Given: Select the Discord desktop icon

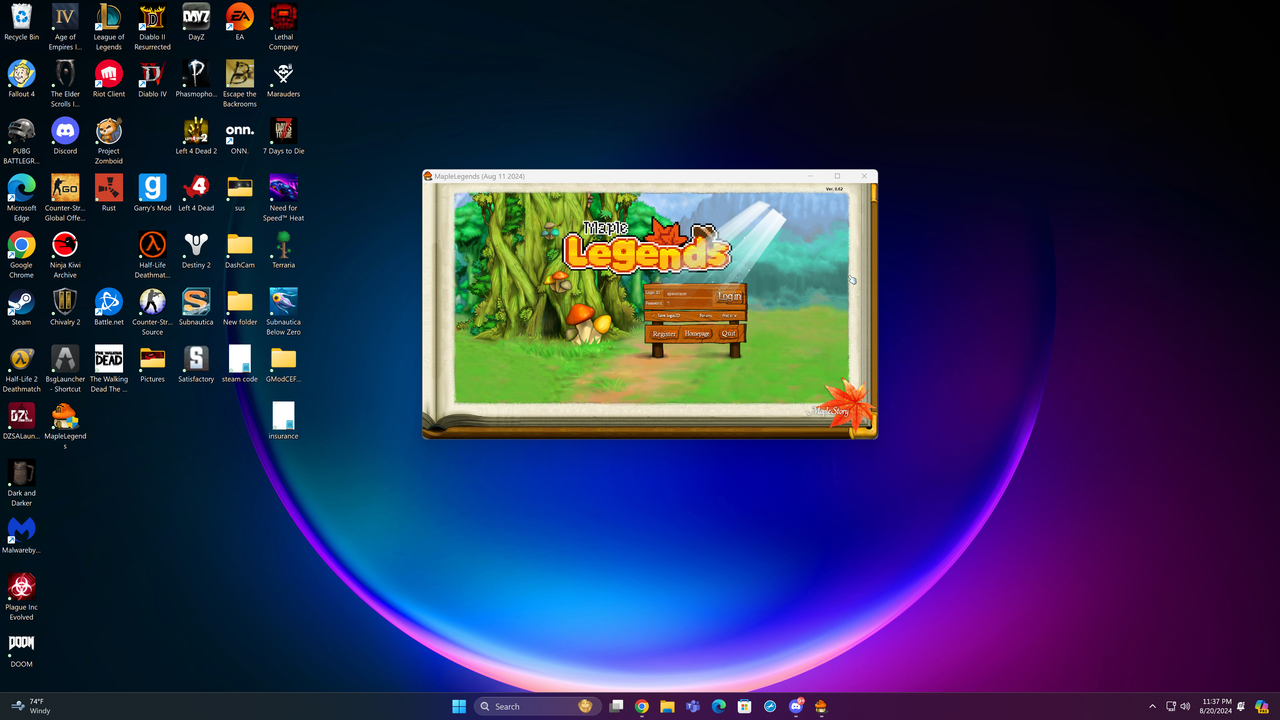Looking at the screenshot, I should click(65, 136).
